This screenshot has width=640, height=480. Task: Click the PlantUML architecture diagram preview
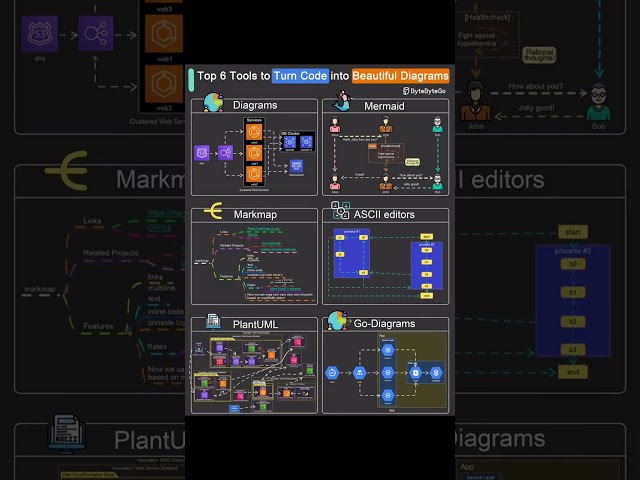[254, 372]
